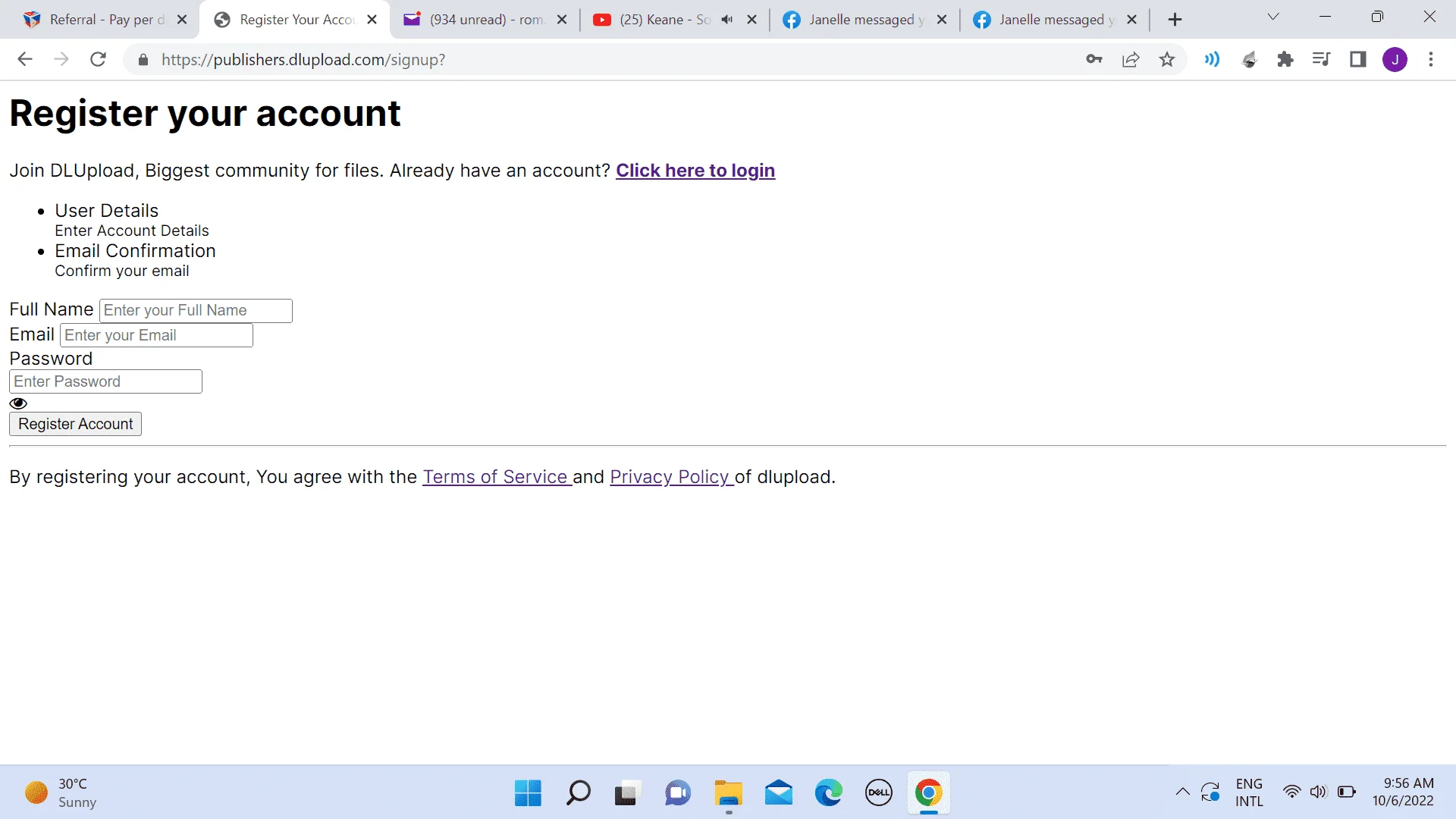
Task: Open the sync tray icon
Action: (x=1210, y=792)
